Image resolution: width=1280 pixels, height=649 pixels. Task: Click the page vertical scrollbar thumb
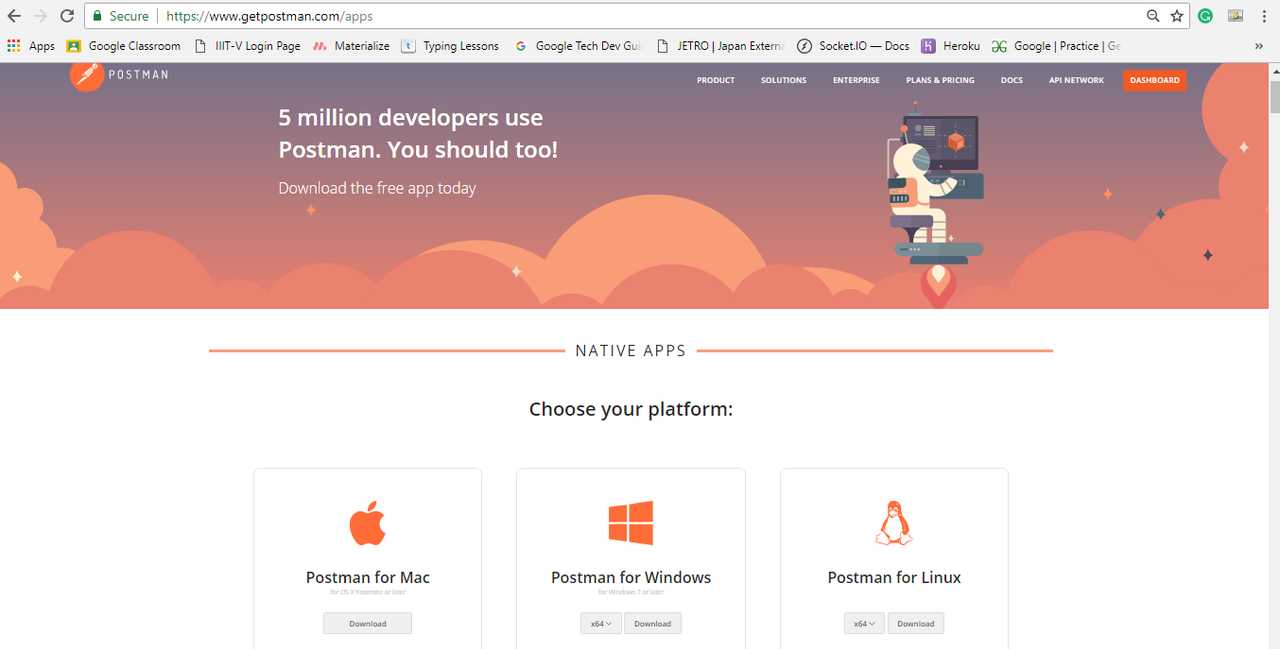click(1274, 96)
